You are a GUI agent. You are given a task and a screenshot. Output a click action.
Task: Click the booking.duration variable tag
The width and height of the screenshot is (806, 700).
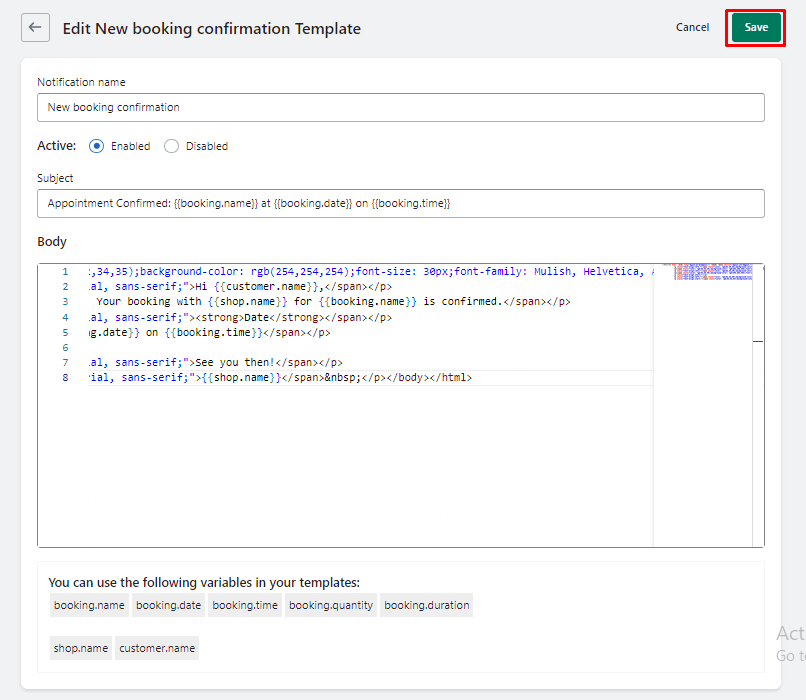click(x=426, y=605)
